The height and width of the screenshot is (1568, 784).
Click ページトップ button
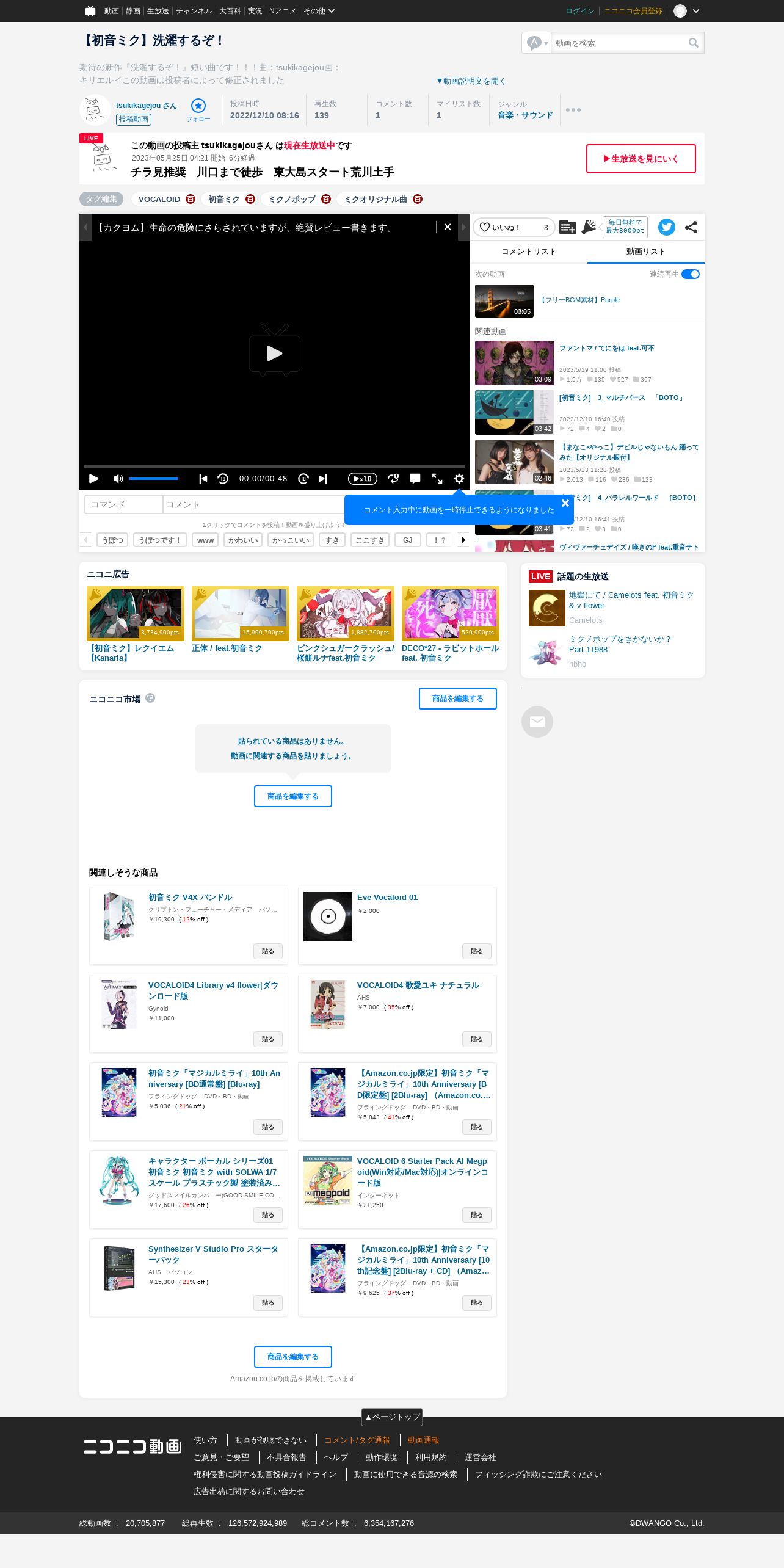coord(392,1417)
